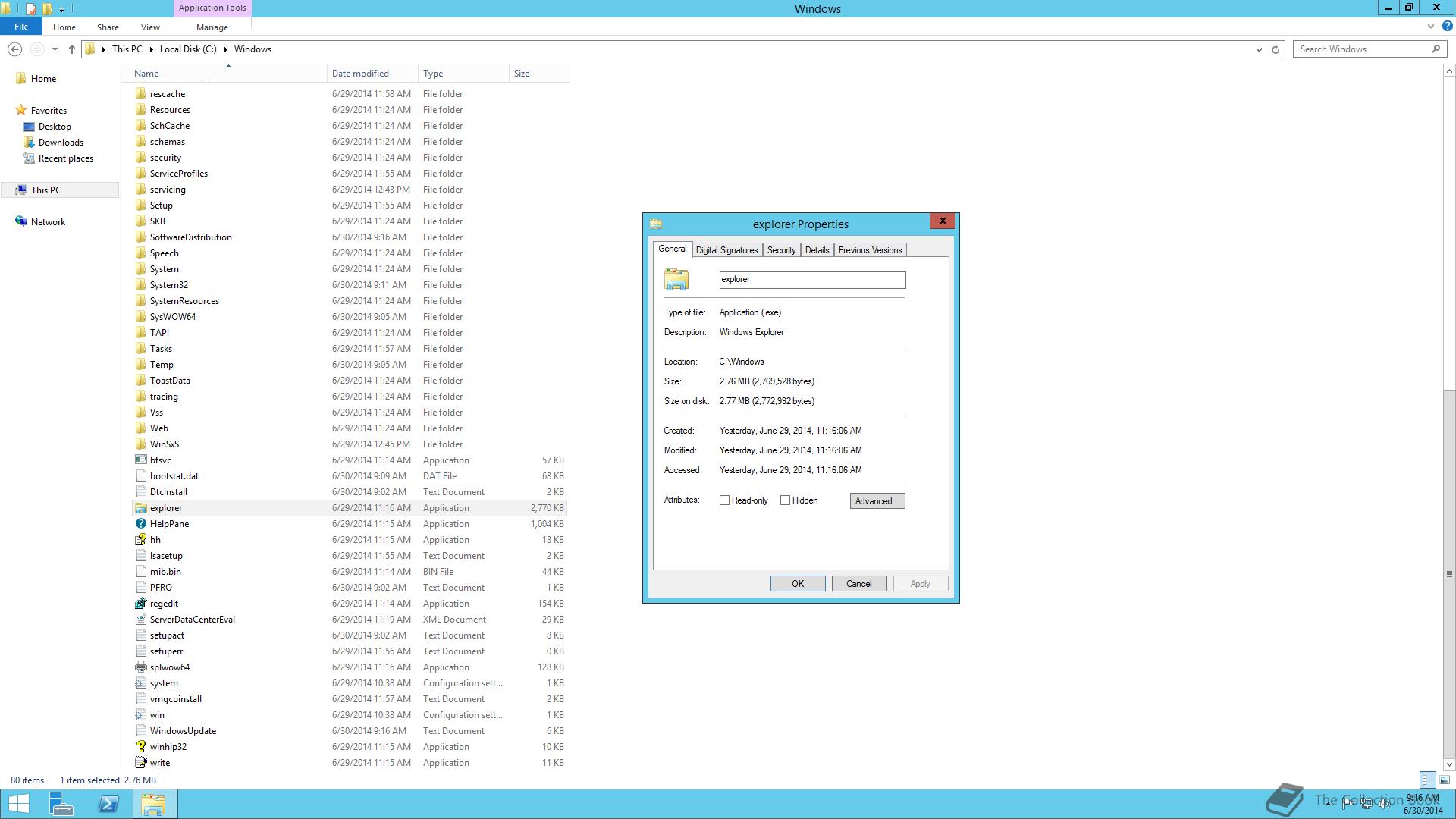Image resolution: width=1456 pixels, height=819 pixels.
Task: Click the write application icon
Action: point(140,763)
